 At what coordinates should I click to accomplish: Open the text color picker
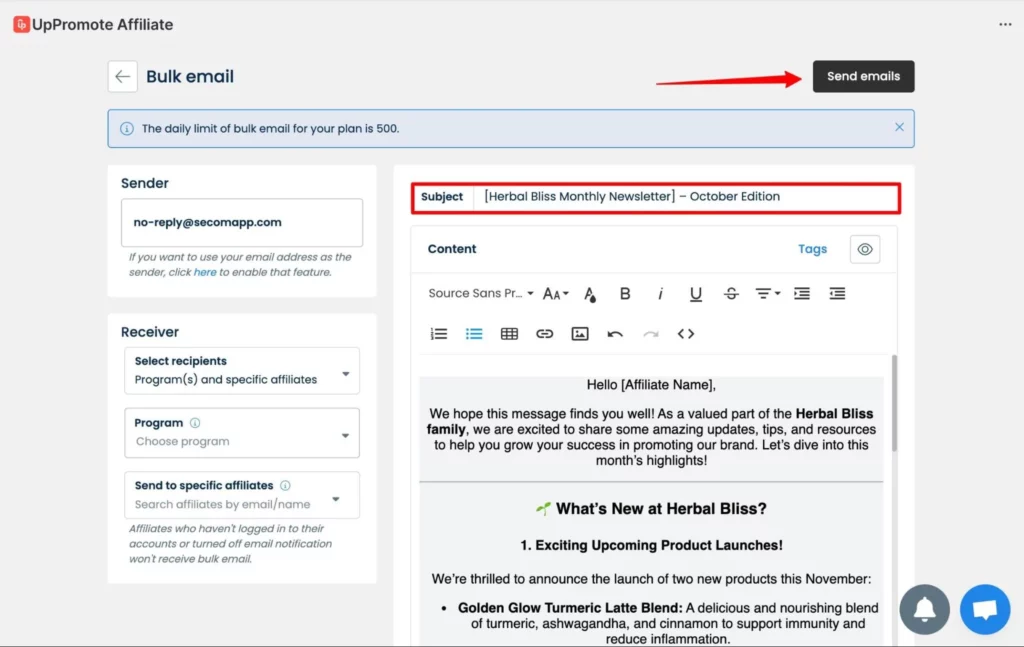[x=590, y=294]
